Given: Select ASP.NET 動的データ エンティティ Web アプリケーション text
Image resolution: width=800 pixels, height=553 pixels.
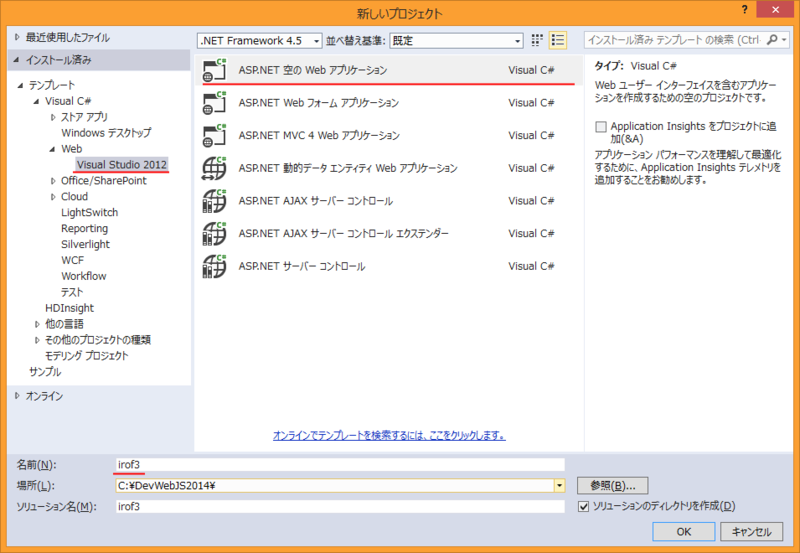Looking at the screenshot, I should [x=348, y=168].
